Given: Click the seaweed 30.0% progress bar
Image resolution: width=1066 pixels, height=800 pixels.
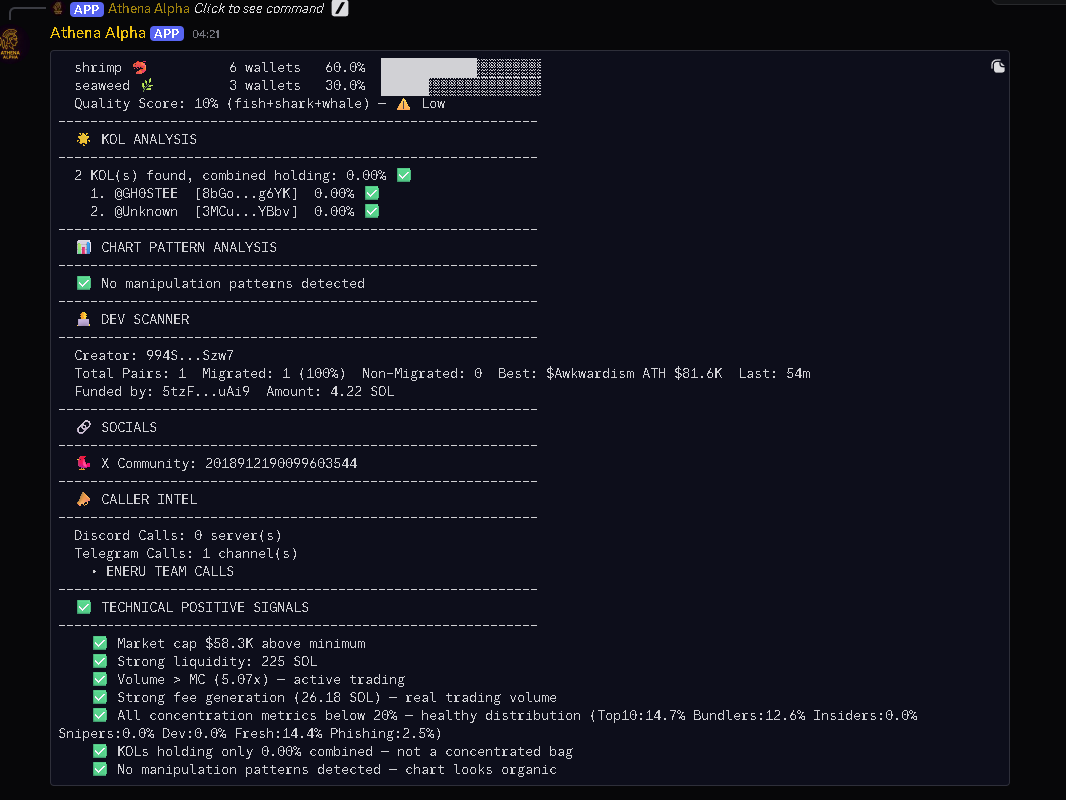Looking at the screenshot, I should [x=461, y=86].
